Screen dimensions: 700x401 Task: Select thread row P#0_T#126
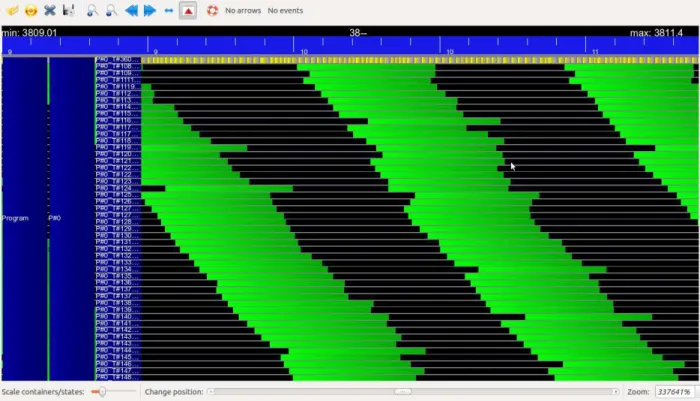117,201
